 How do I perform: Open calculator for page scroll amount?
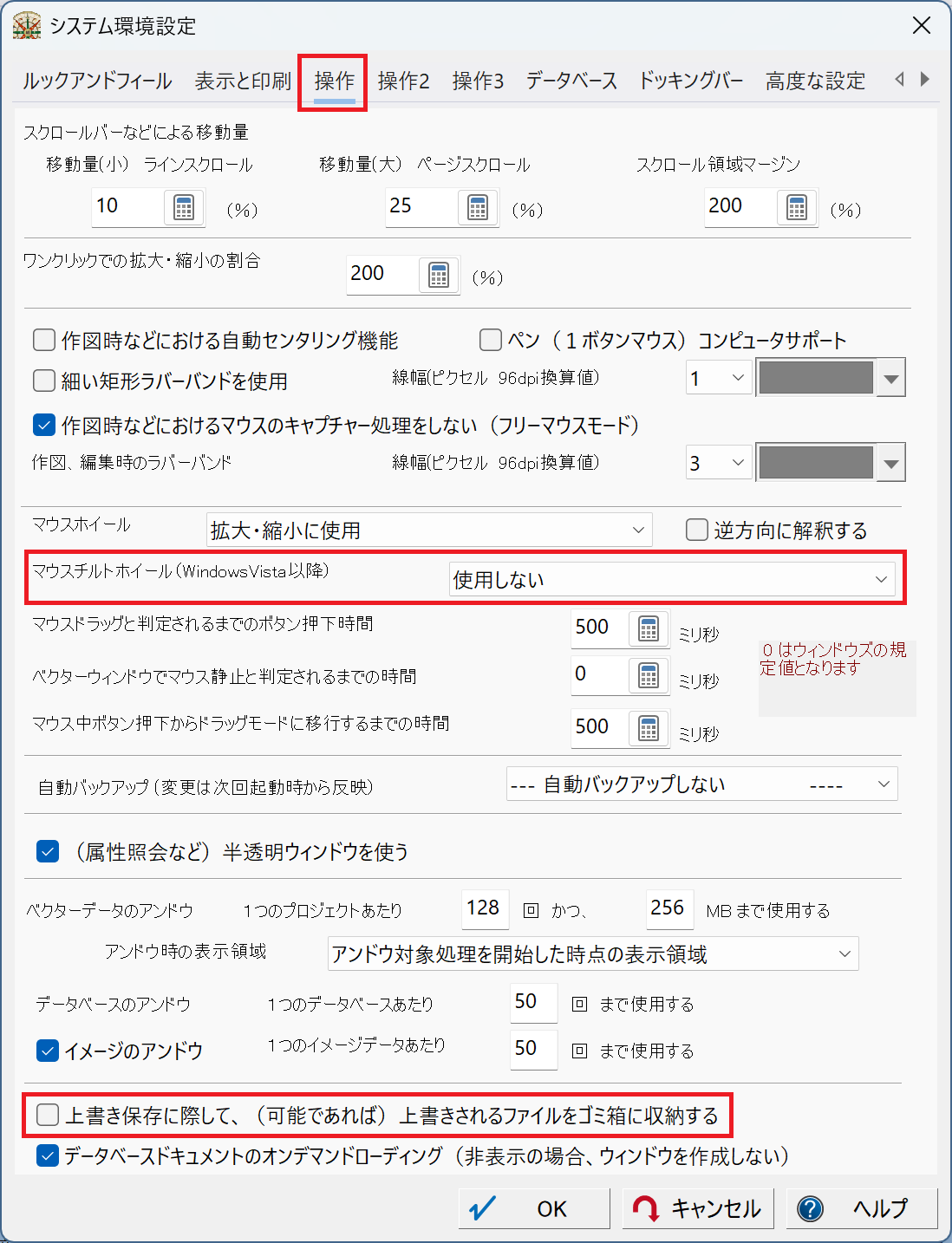478,208
